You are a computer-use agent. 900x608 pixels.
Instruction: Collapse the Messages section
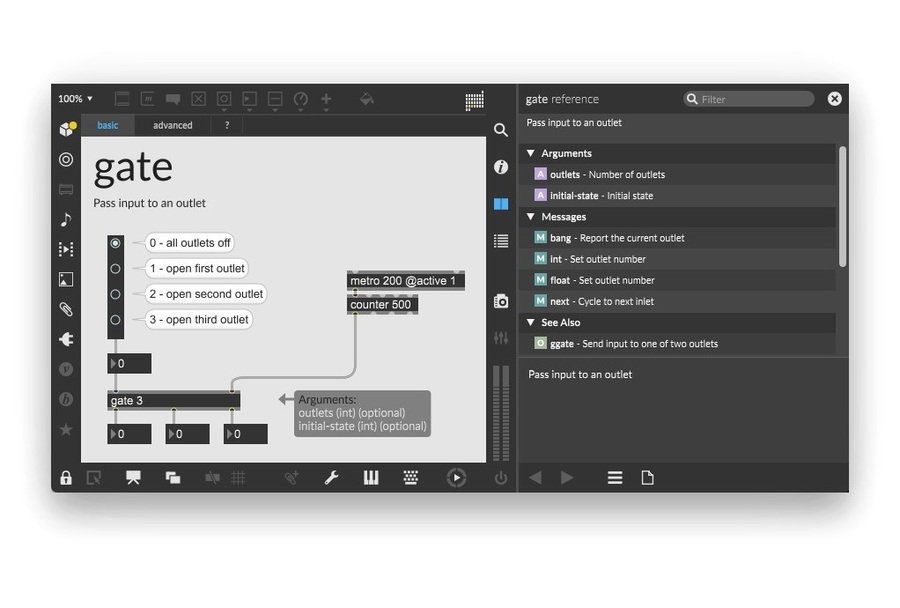[x=531, y=217]
